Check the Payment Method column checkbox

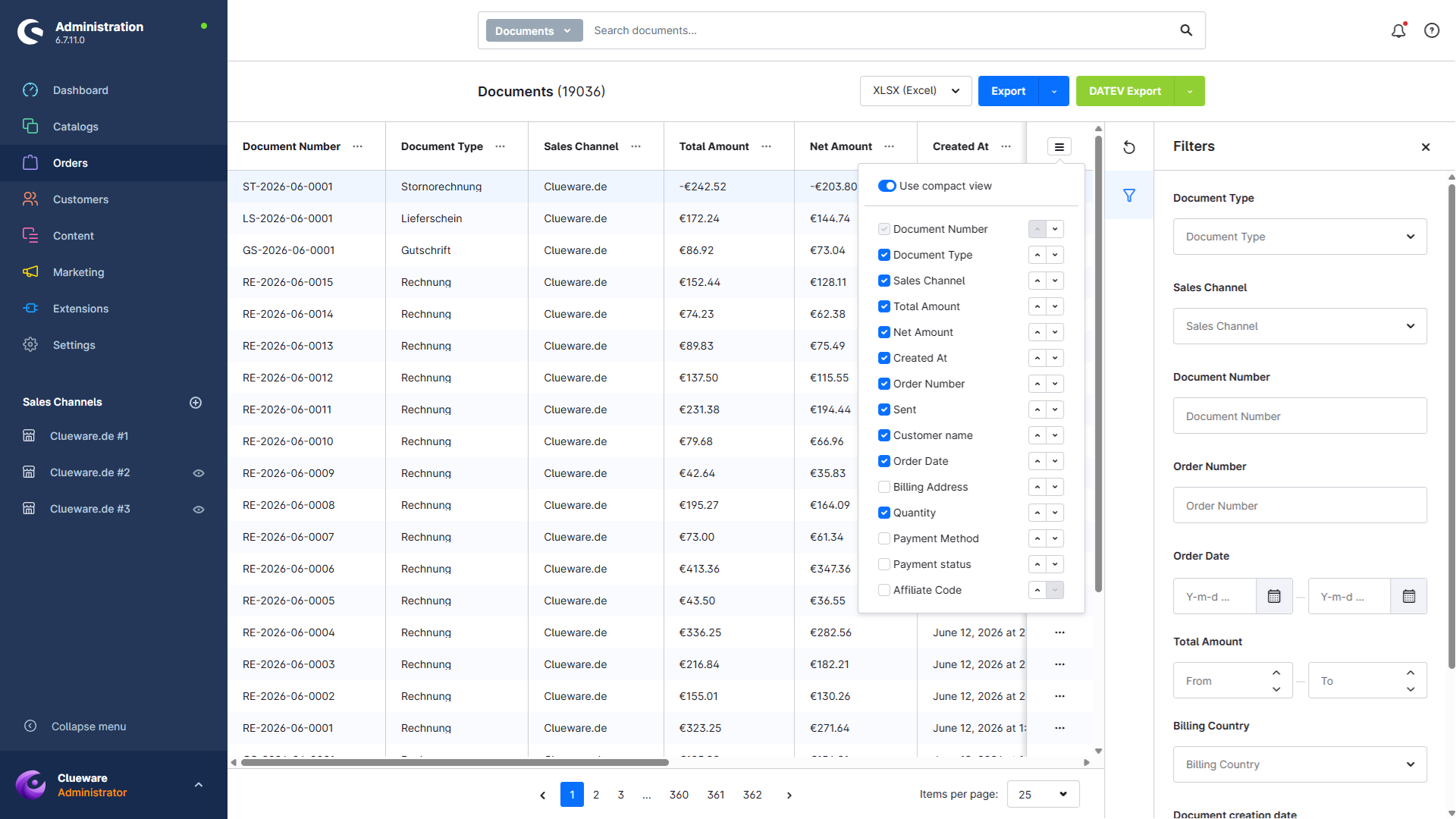tap(884, 538)
